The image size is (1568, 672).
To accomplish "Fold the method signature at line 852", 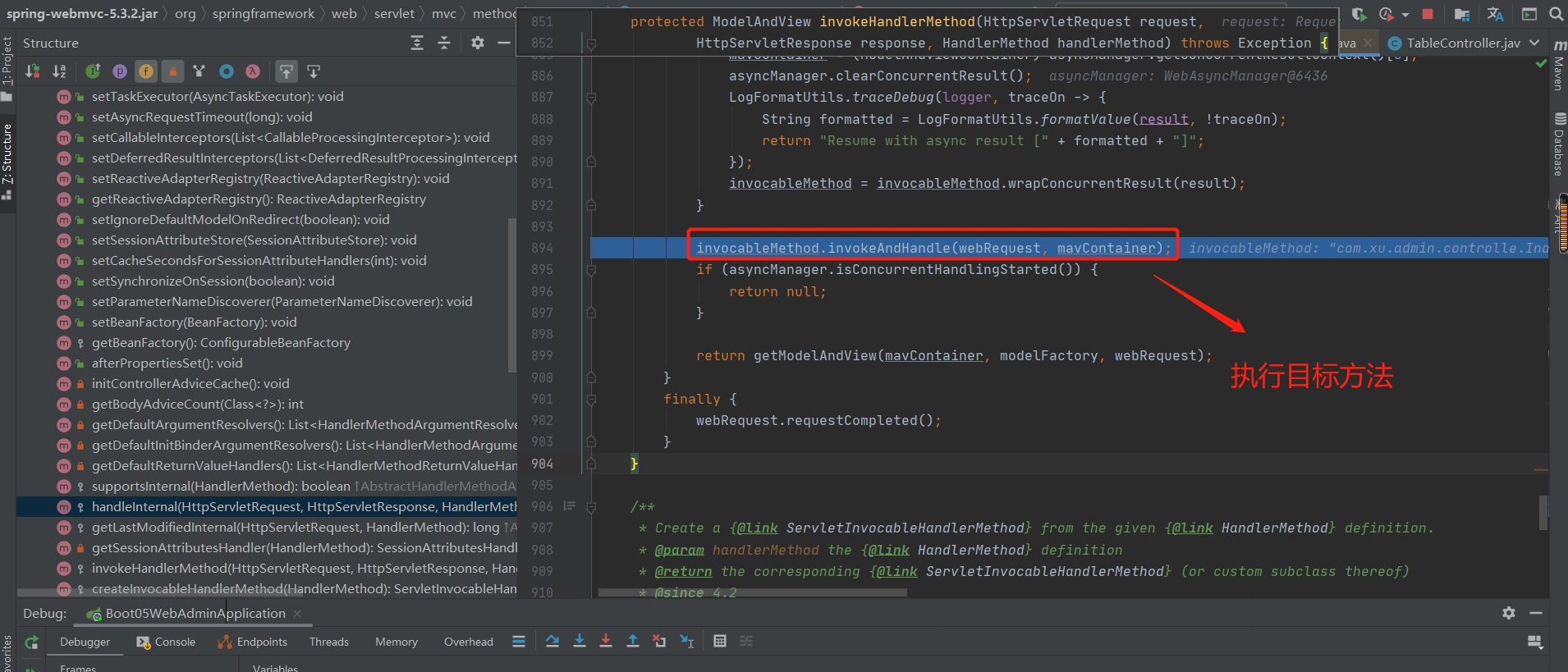I will (x=590, y=43).
